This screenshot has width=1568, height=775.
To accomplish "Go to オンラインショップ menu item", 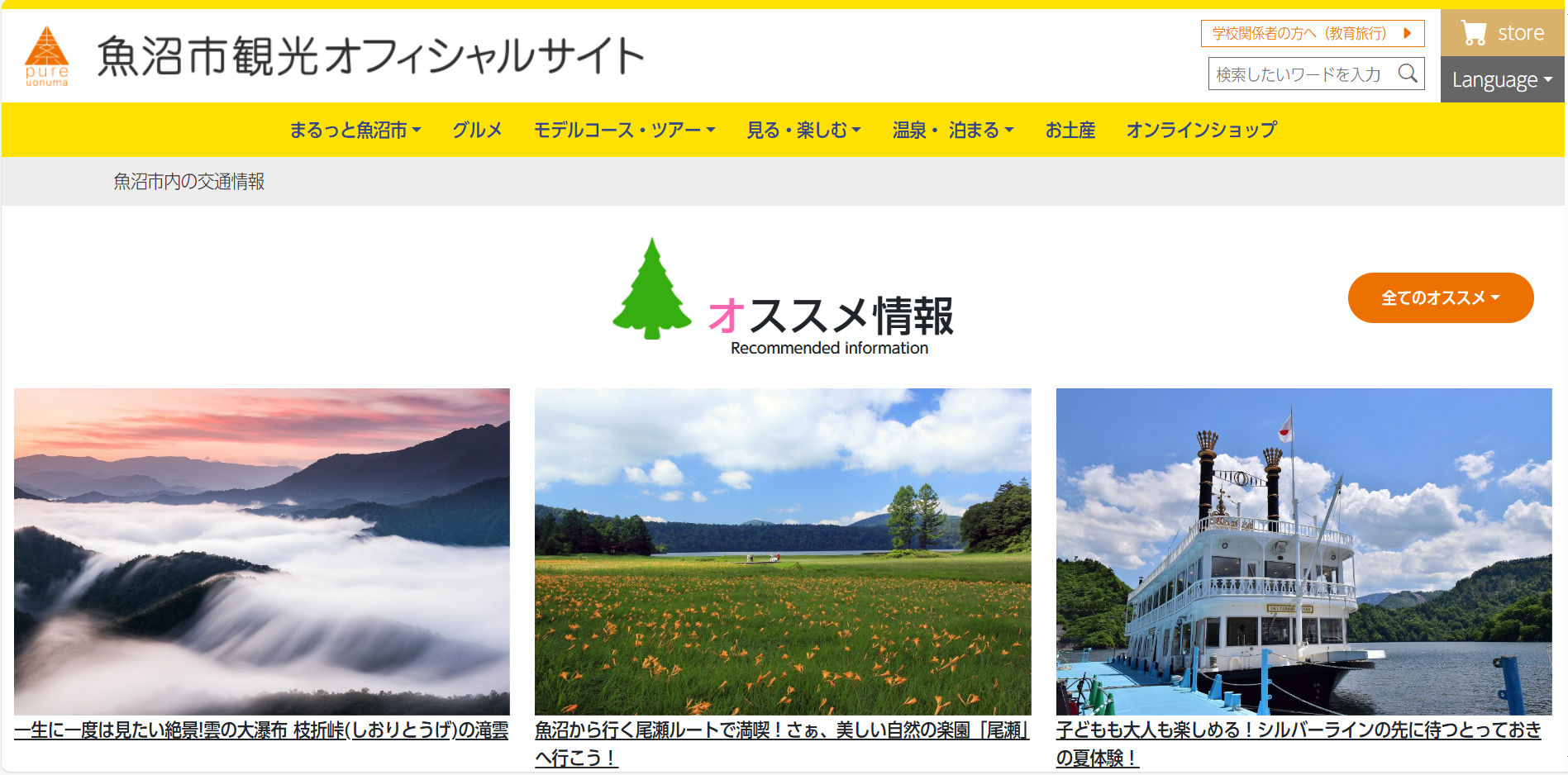I will coord(1201,131).
